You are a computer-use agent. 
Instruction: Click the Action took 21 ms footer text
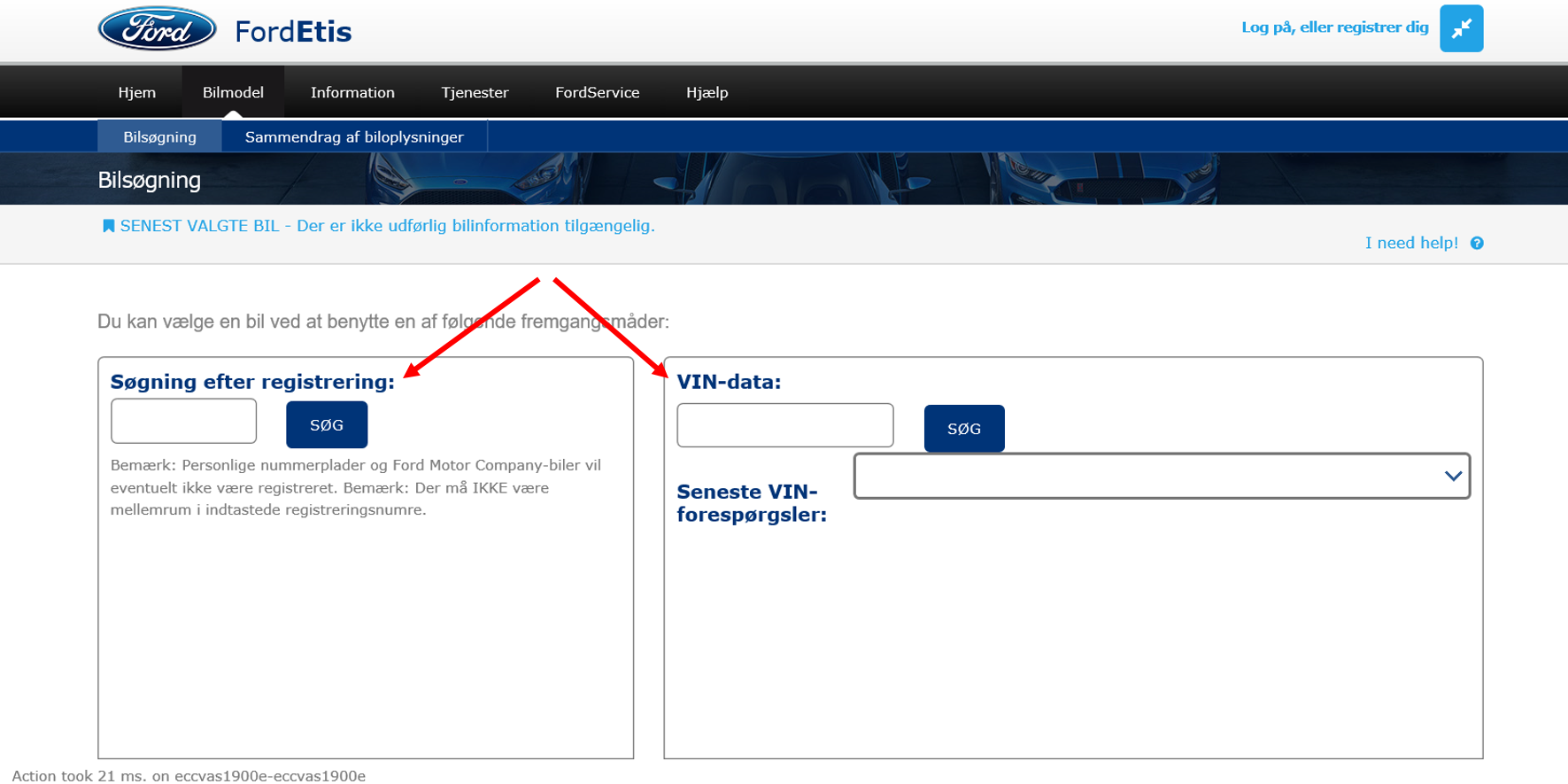tap(189, 776)
